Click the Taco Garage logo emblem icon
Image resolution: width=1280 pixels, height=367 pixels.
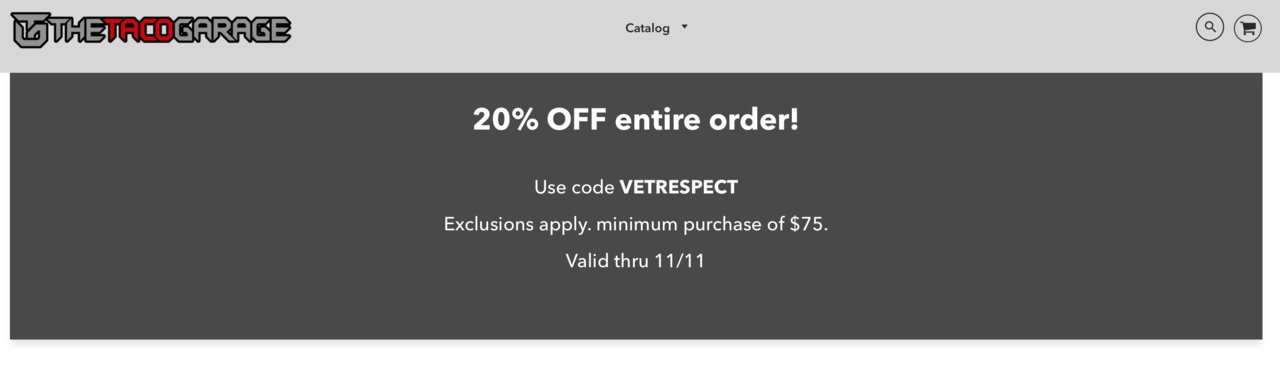coord(28,30)
